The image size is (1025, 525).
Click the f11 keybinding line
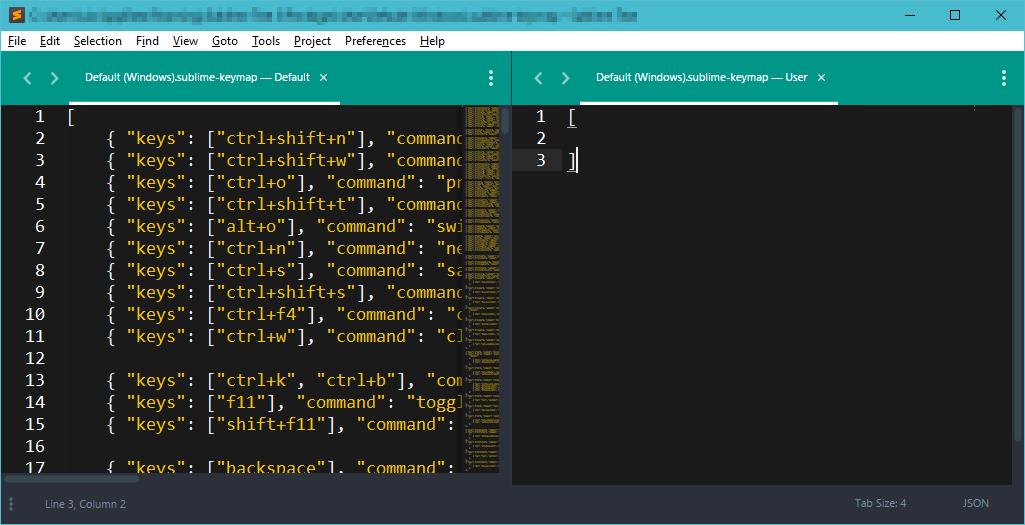[x=285, y=402]
